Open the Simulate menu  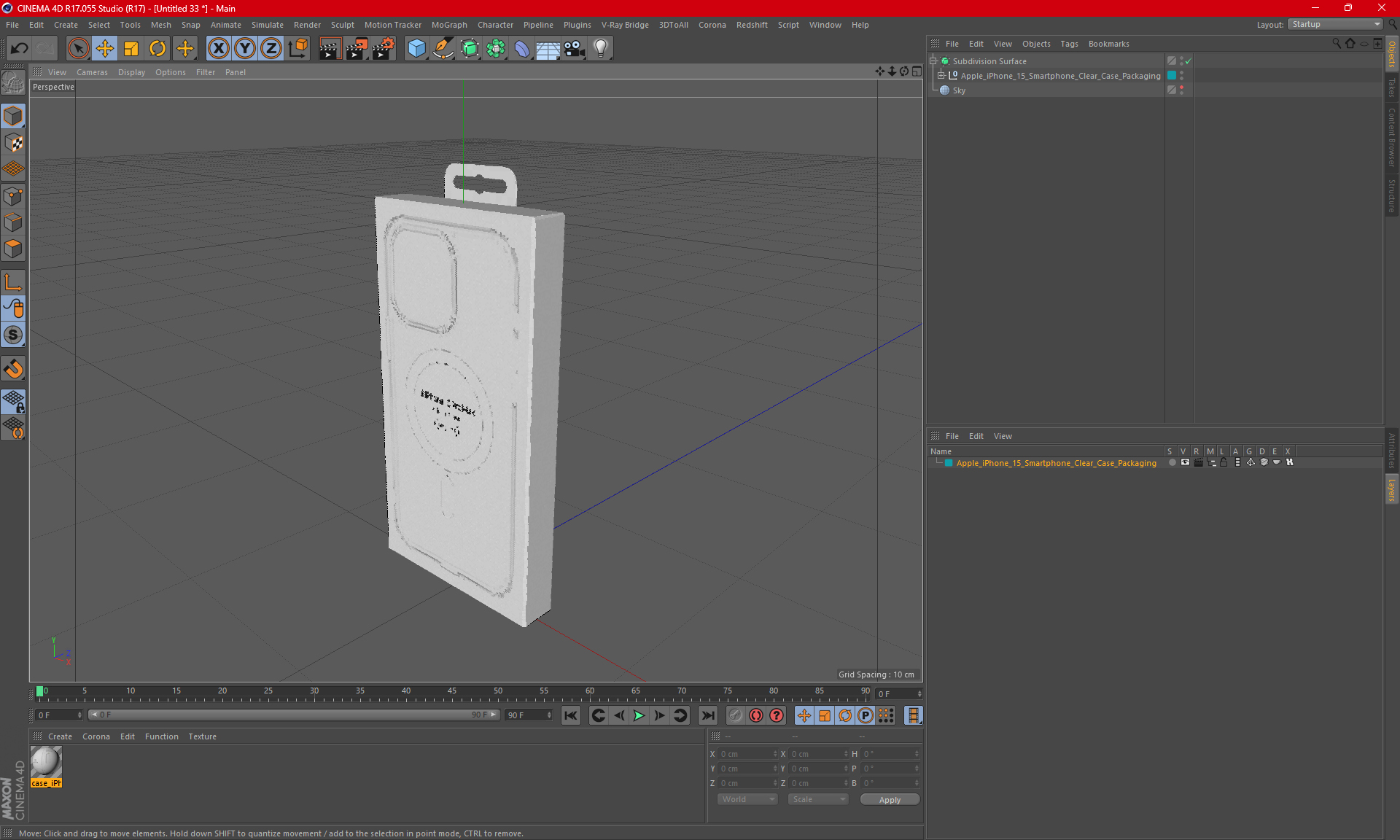click(268, 25)
